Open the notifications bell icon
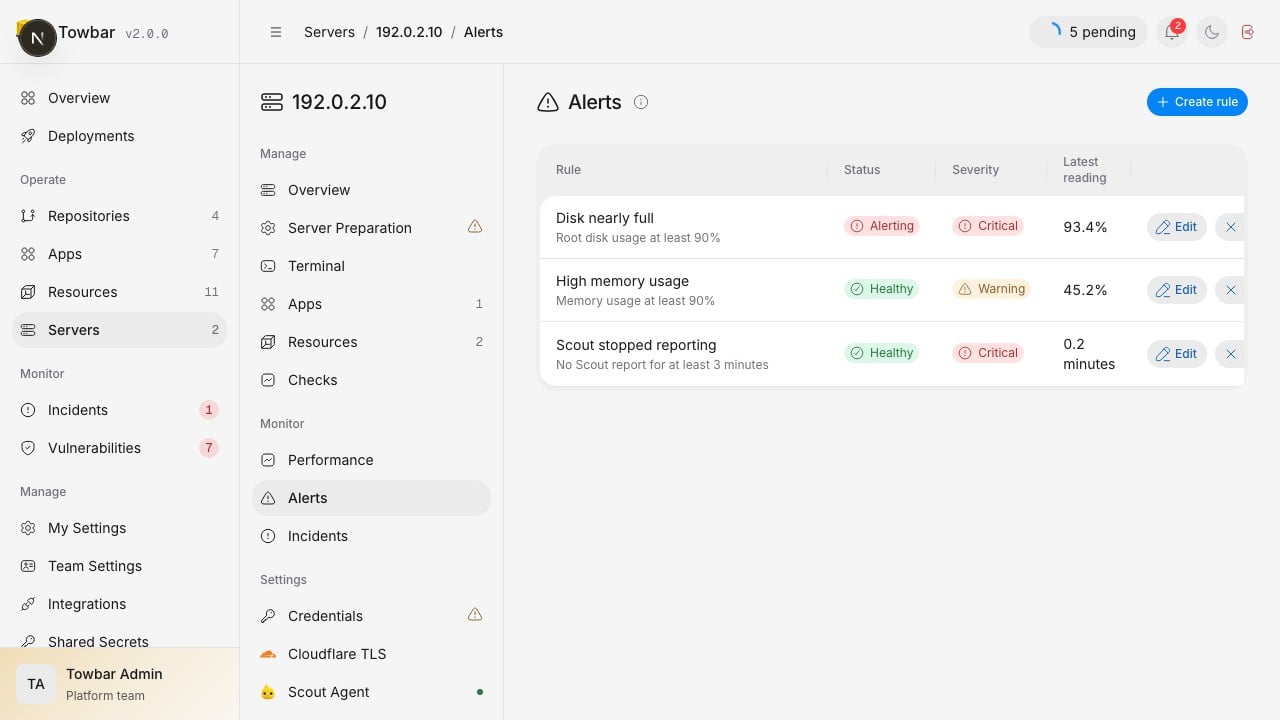This screenshot has height=720, width=1280. tap(1172, 32)
